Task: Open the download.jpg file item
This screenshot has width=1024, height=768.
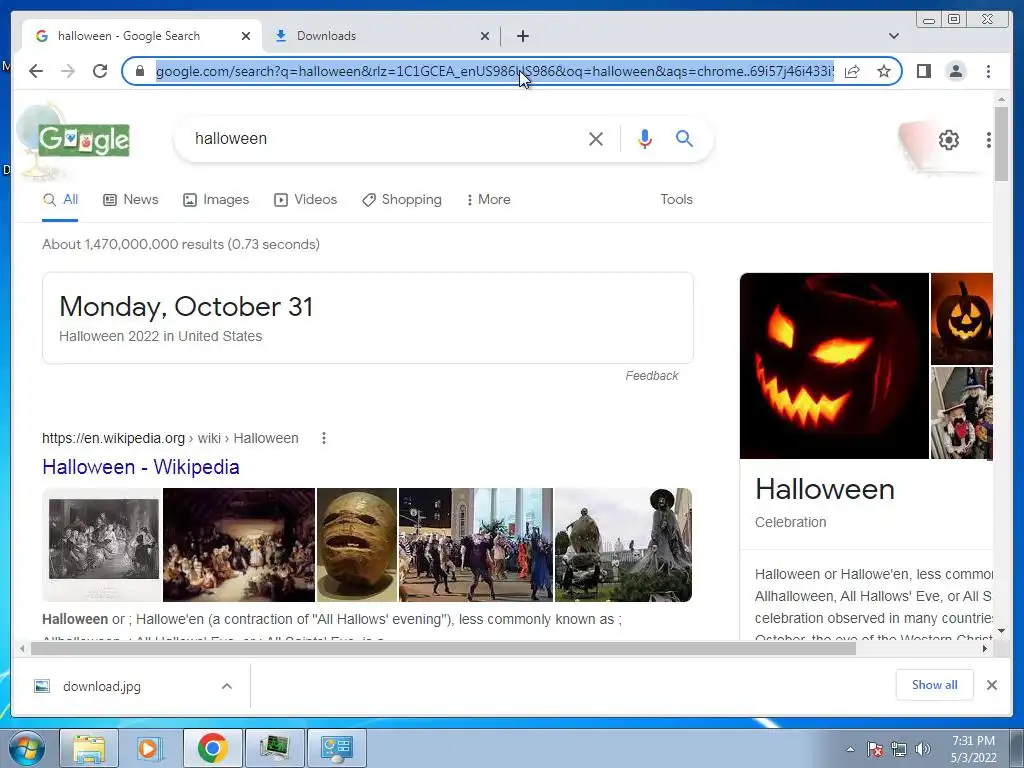Action: pos(103,686)
